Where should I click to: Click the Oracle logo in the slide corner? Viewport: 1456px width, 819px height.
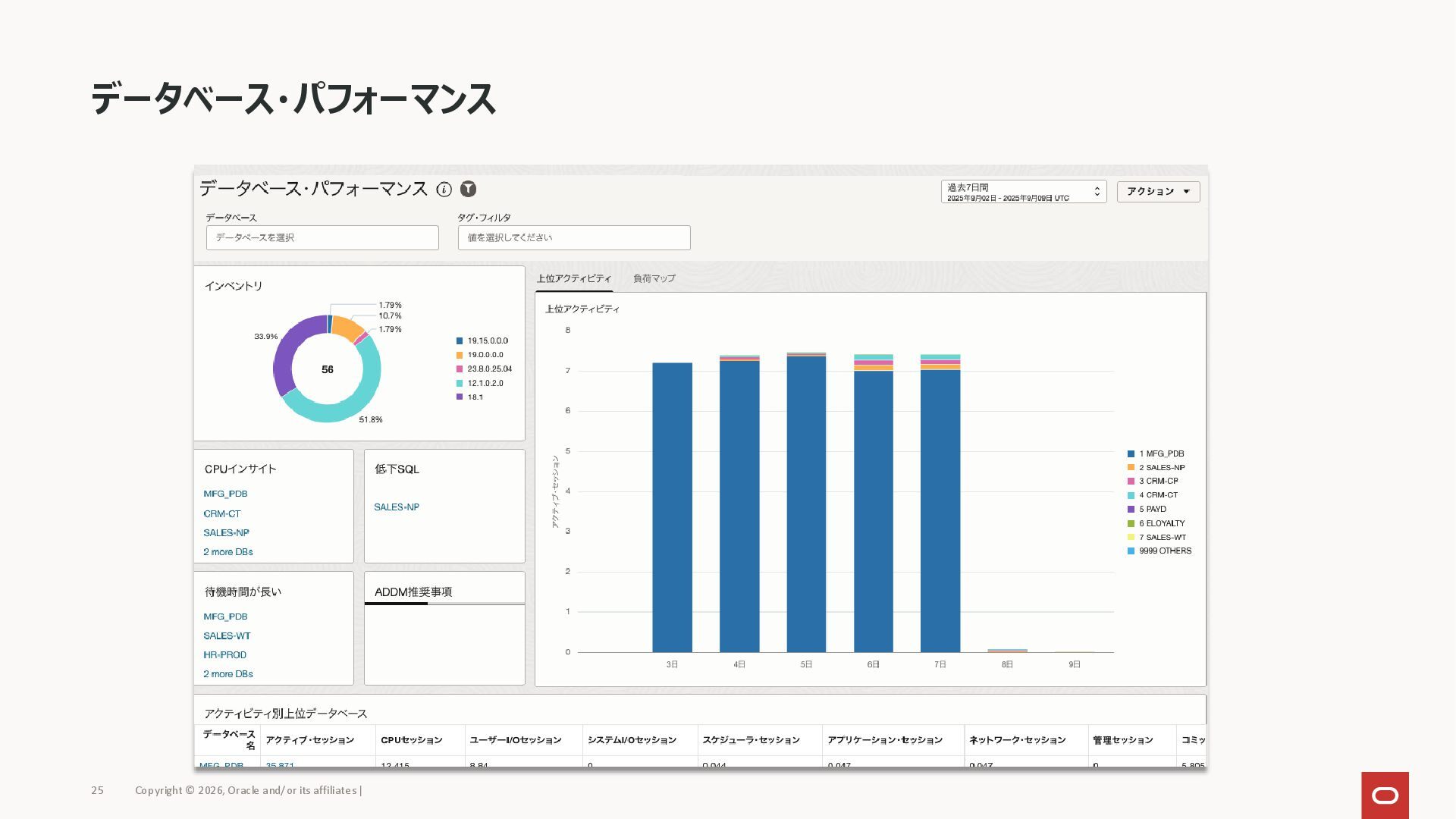(x=1385, y=795)
